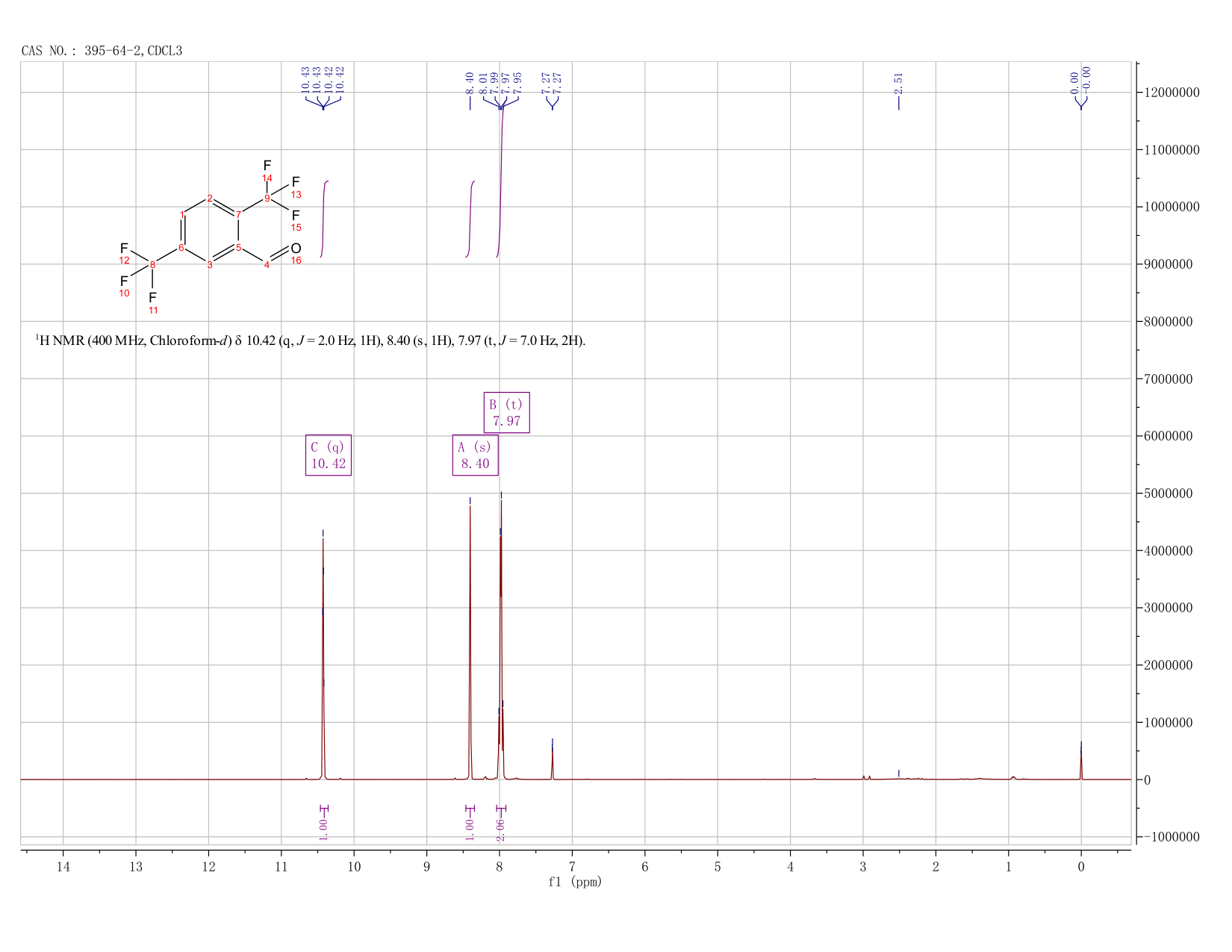The image size is (1232, 952).
Task: Click the 2.06 integral value
Action: 501,829
